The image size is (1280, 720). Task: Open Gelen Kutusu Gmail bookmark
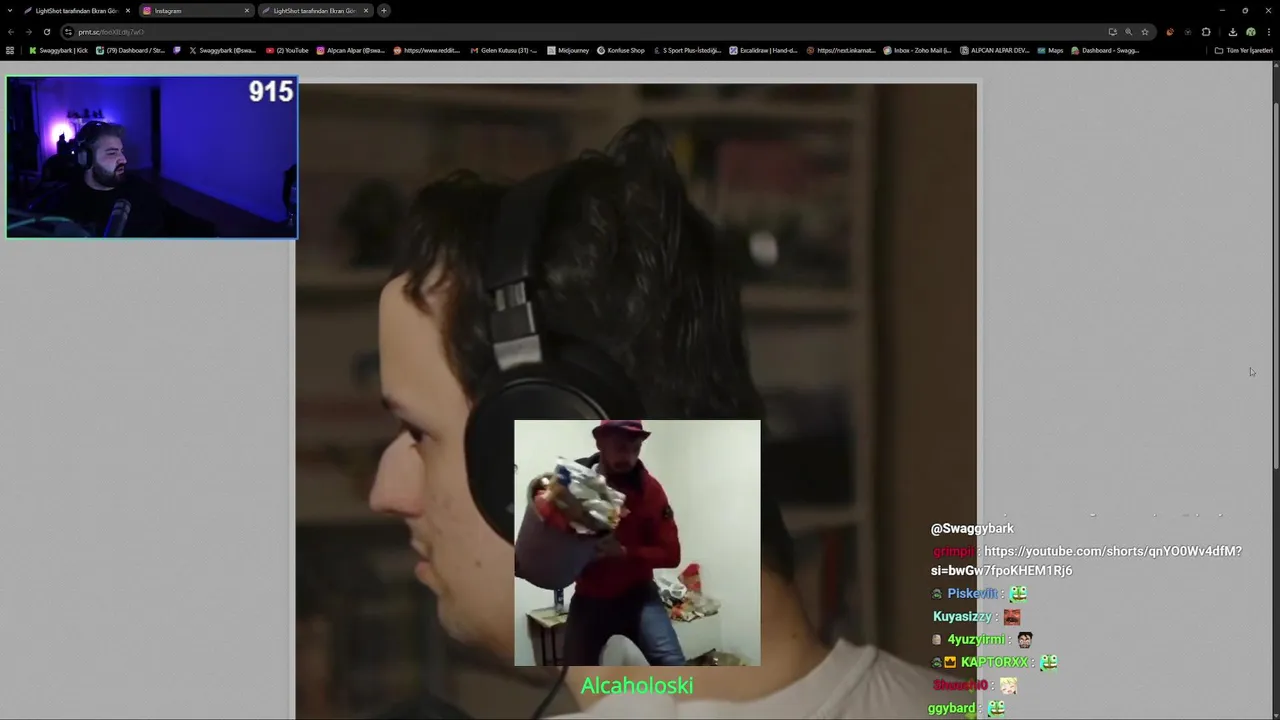pos(503,50)
